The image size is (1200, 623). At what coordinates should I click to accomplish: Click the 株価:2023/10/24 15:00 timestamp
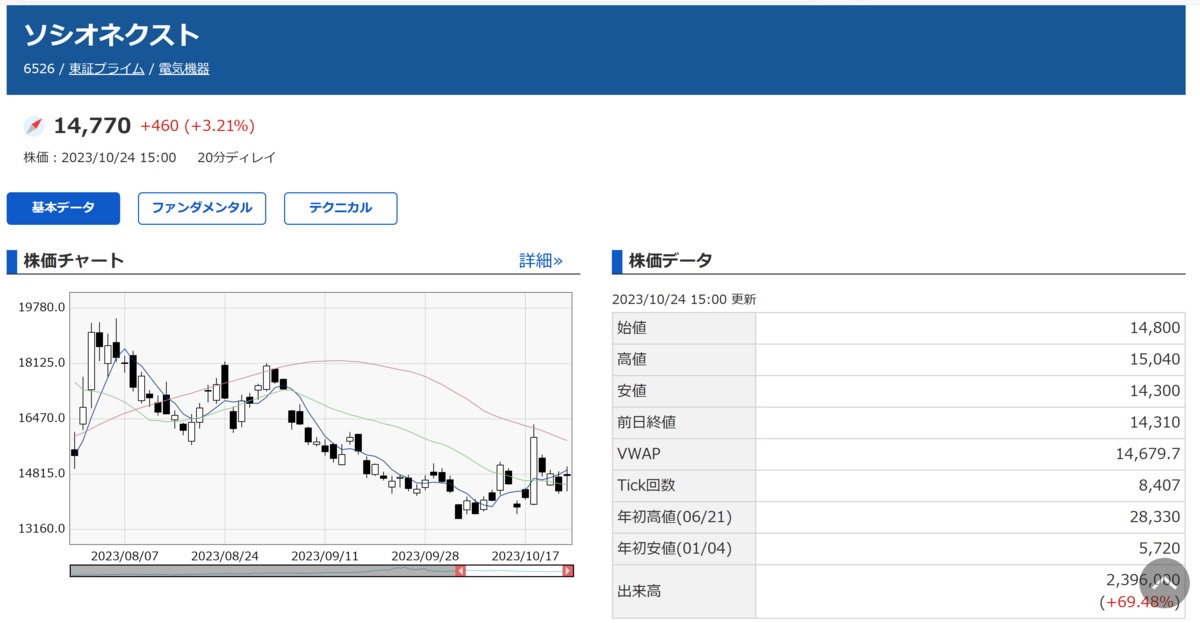(x=100, y=157)
